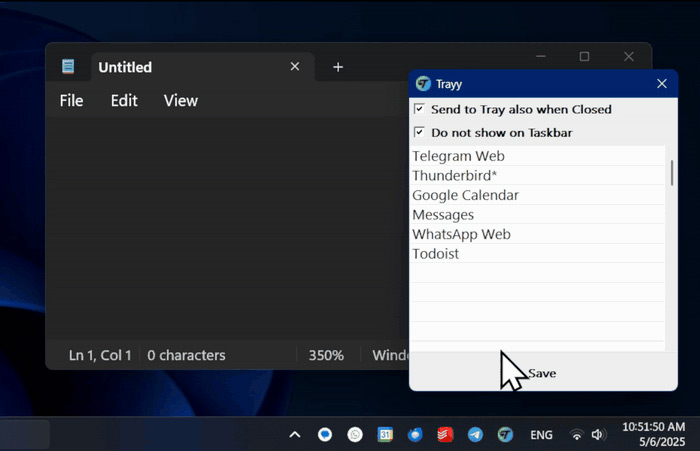The width and height of the screenshot is (700, 451).
Task: Select Messages entry in Trayy list
Action: coord(537,215)
